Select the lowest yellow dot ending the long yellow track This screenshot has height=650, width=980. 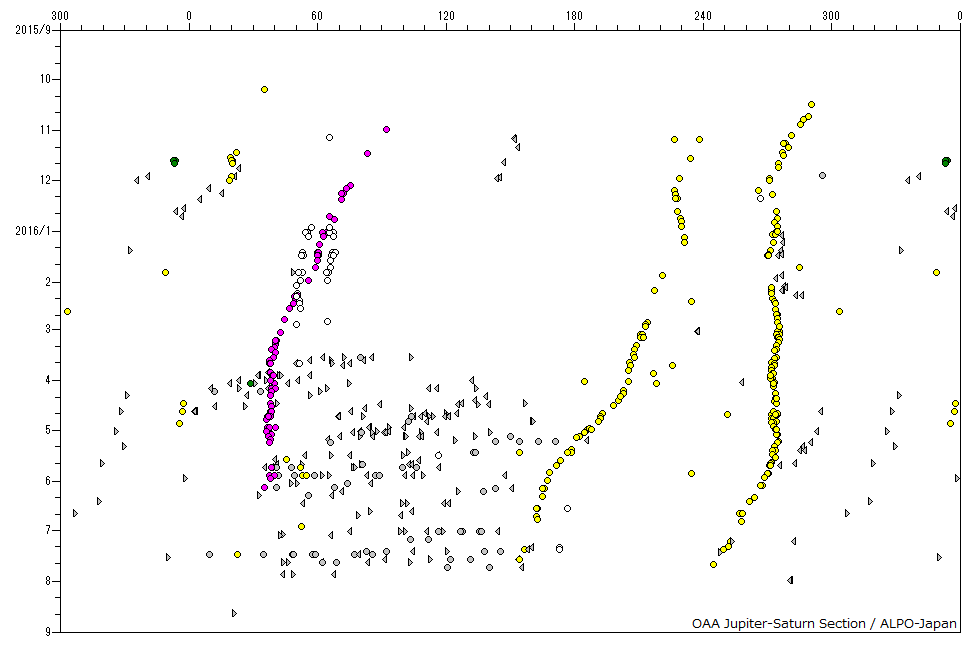[713, 564]
